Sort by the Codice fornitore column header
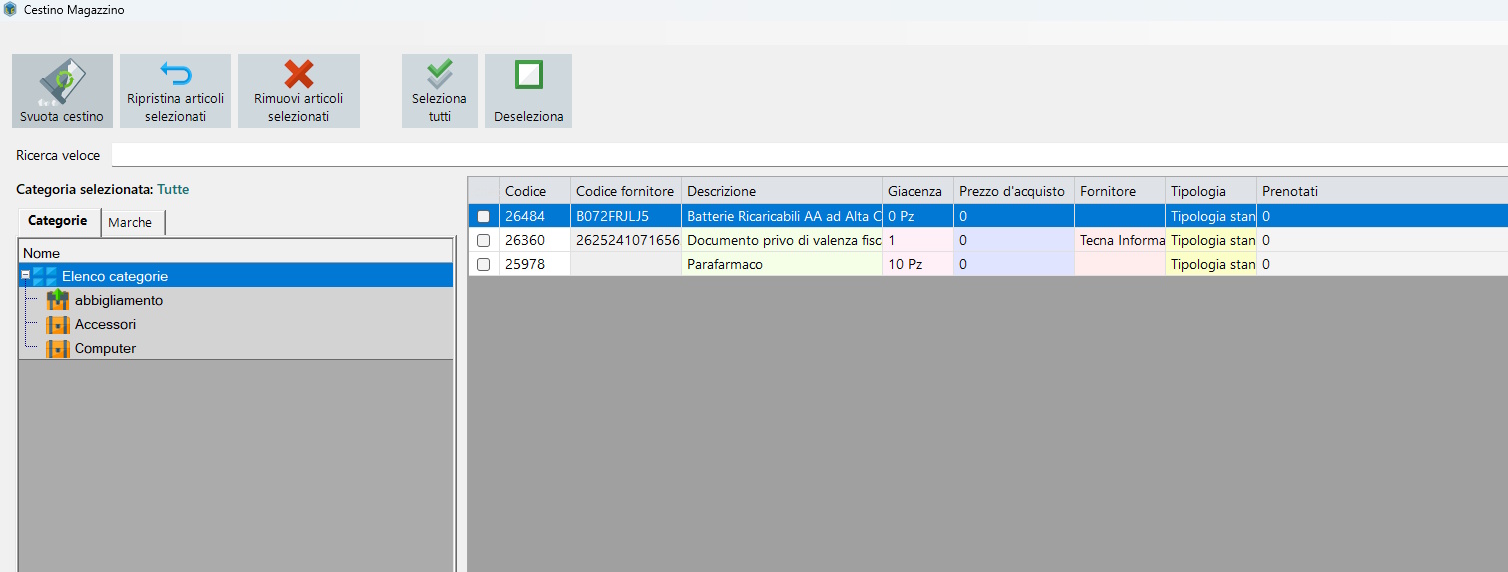The width and height of the screenshot is (1508, 572). (626, 191)
